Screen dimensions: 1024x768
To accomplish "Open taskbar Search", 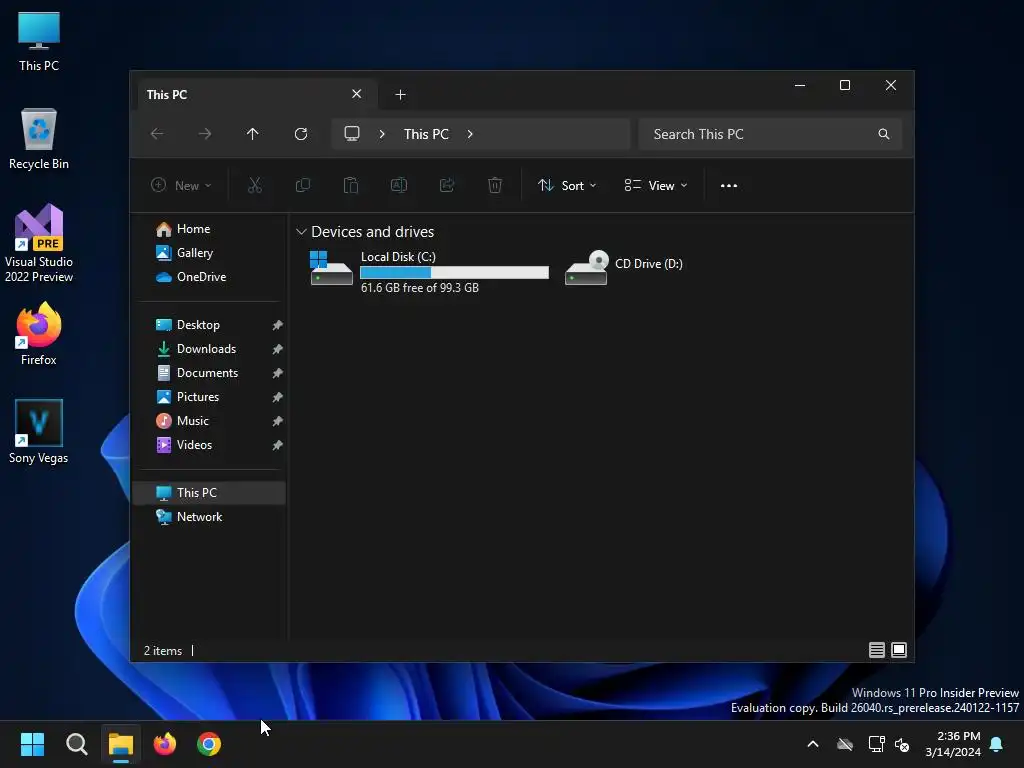I will (x=76, y=744).
